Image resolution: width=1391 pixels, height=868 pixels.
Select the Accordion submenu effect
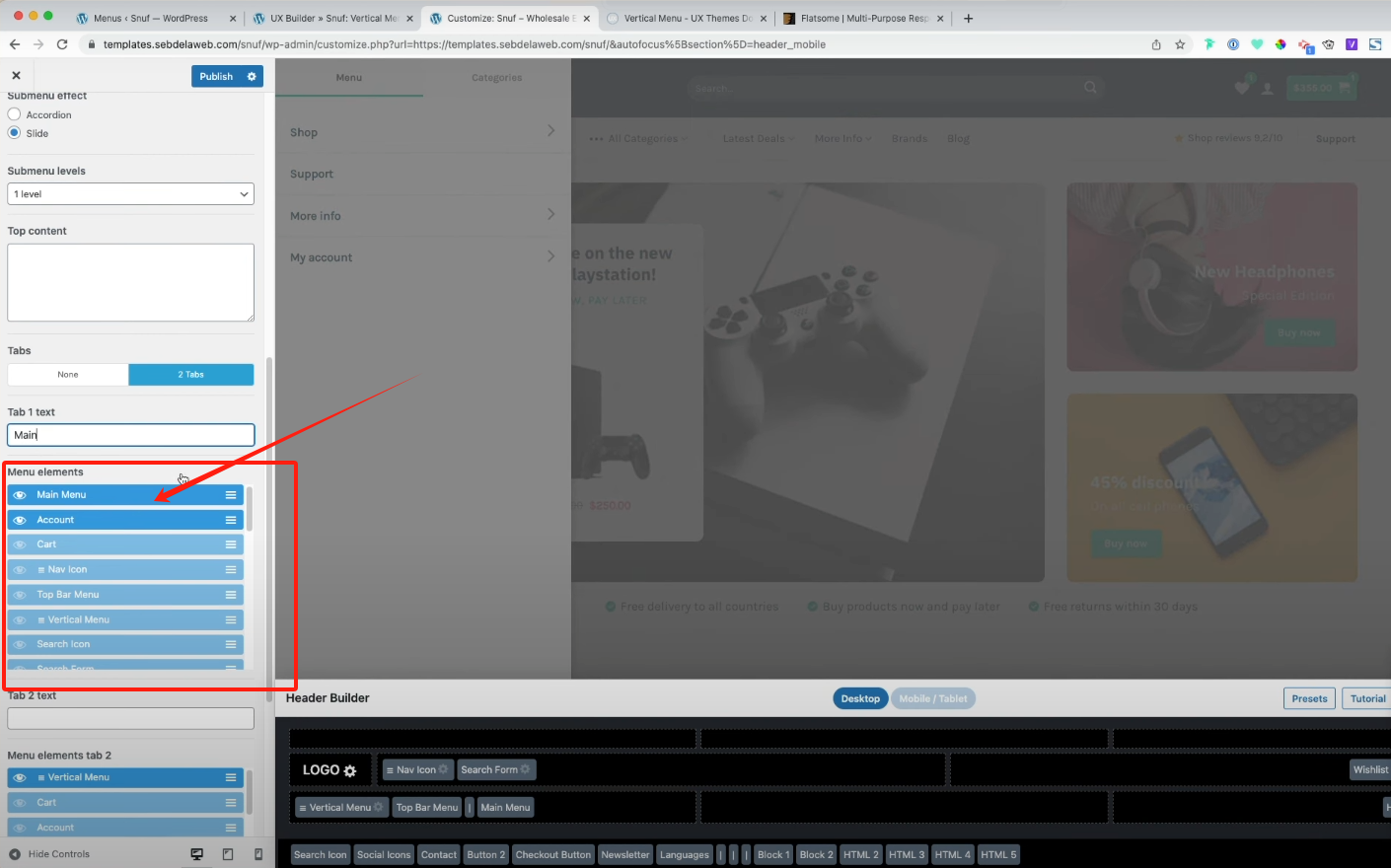coord(15,114)
